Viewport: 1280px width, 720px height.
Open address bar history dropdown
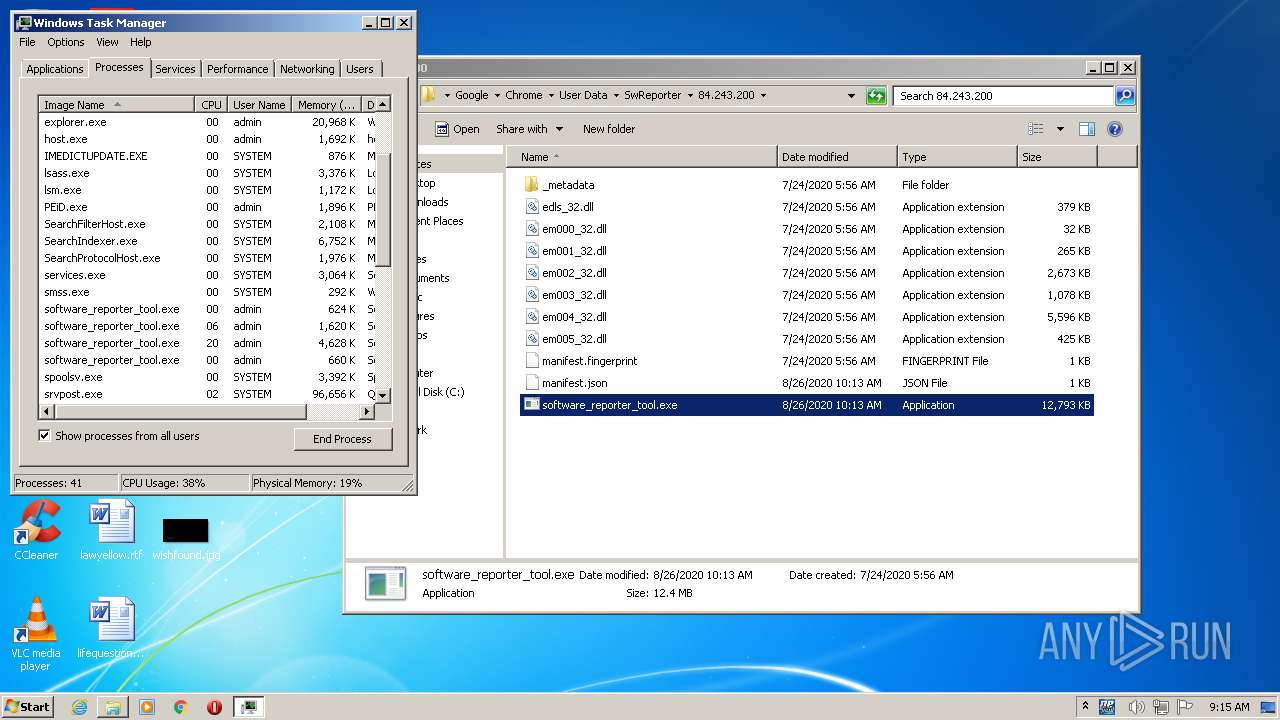[x=852, y=96]
